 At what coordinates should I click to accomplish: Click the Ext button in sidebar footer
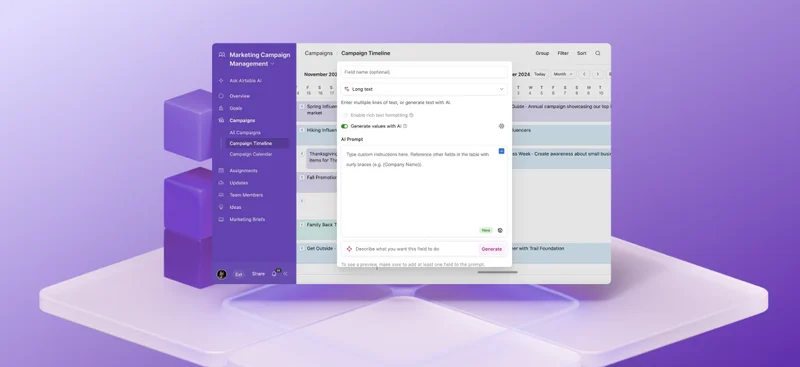click(238, 274)
